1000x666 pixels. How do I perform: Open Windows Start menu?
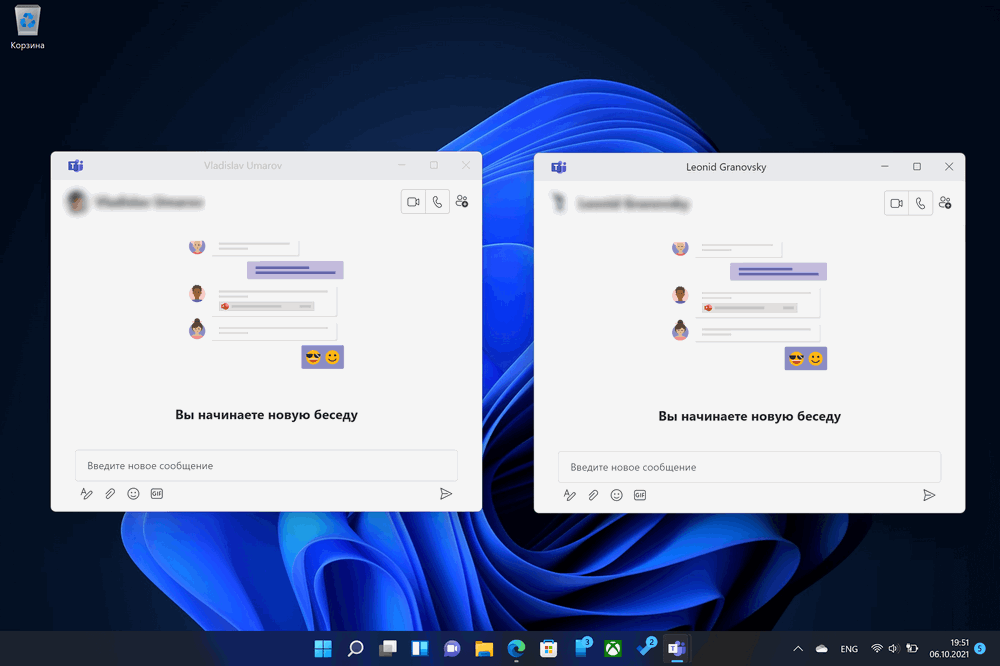click(x=323, y=649)
